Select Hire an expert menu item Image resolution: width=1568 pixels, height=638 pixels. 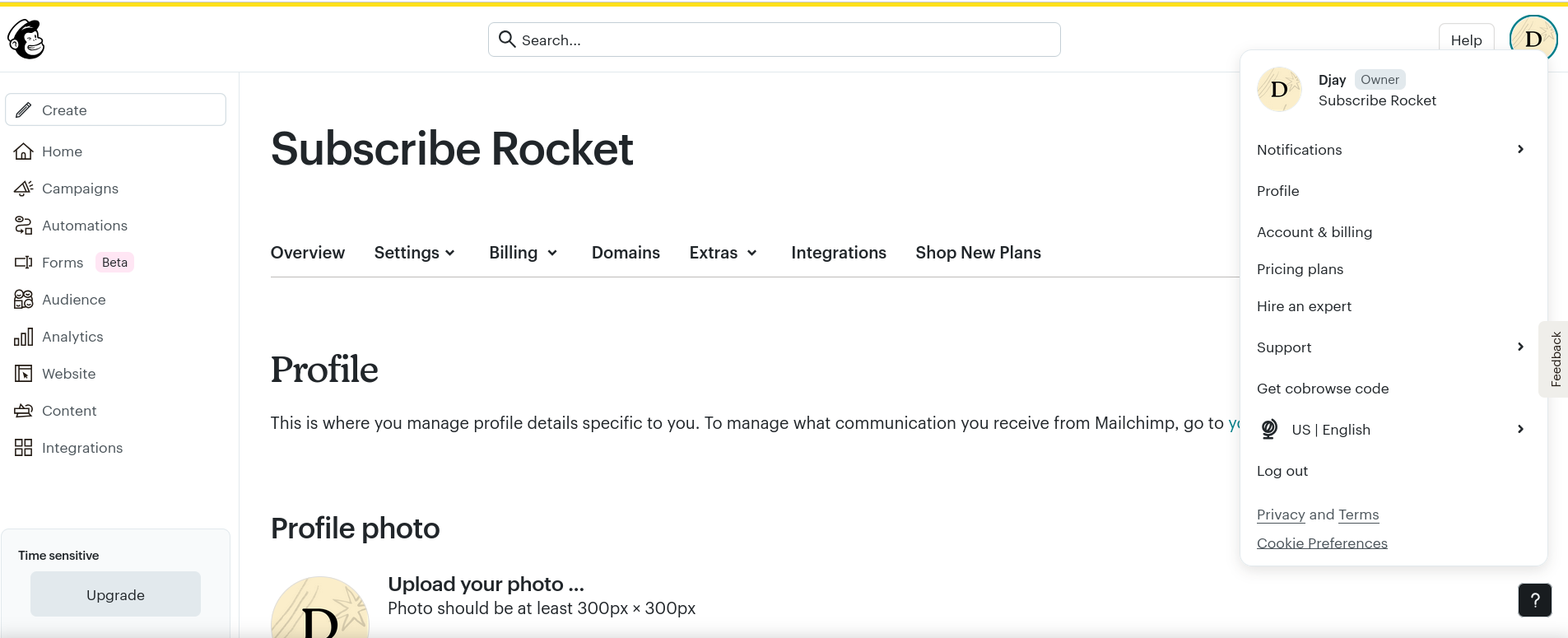pos(1304,306)
